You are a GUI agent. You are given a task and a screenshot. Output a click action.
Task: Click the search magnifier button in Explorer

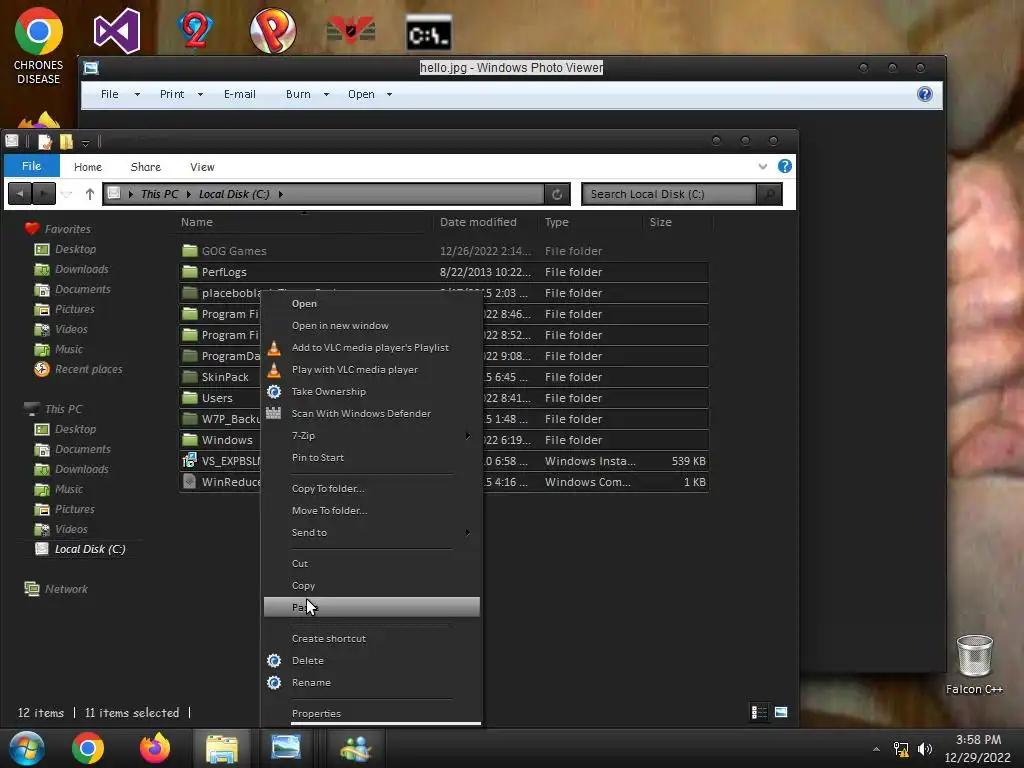[x=769, y=194]
